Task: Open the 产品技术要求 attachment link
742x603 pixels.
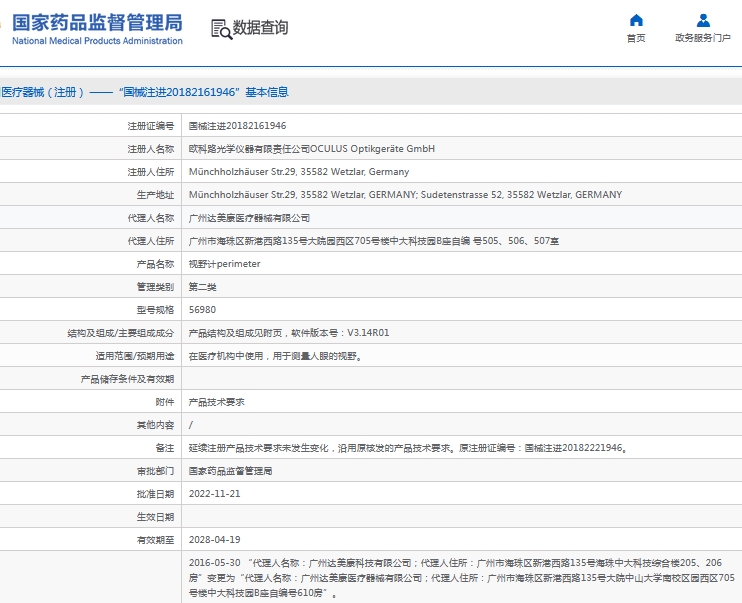Action: (216, 402)
